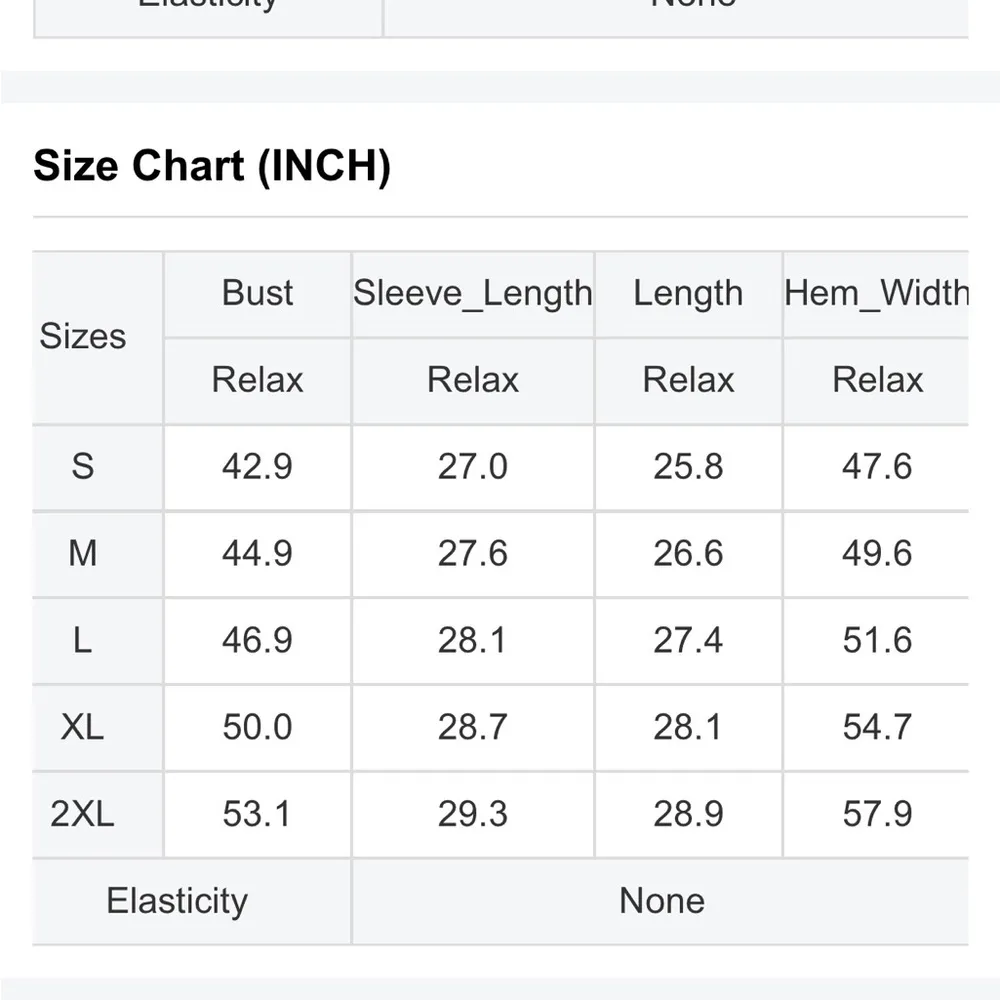Click bust value 42.9 for size S

coord(257,466)
